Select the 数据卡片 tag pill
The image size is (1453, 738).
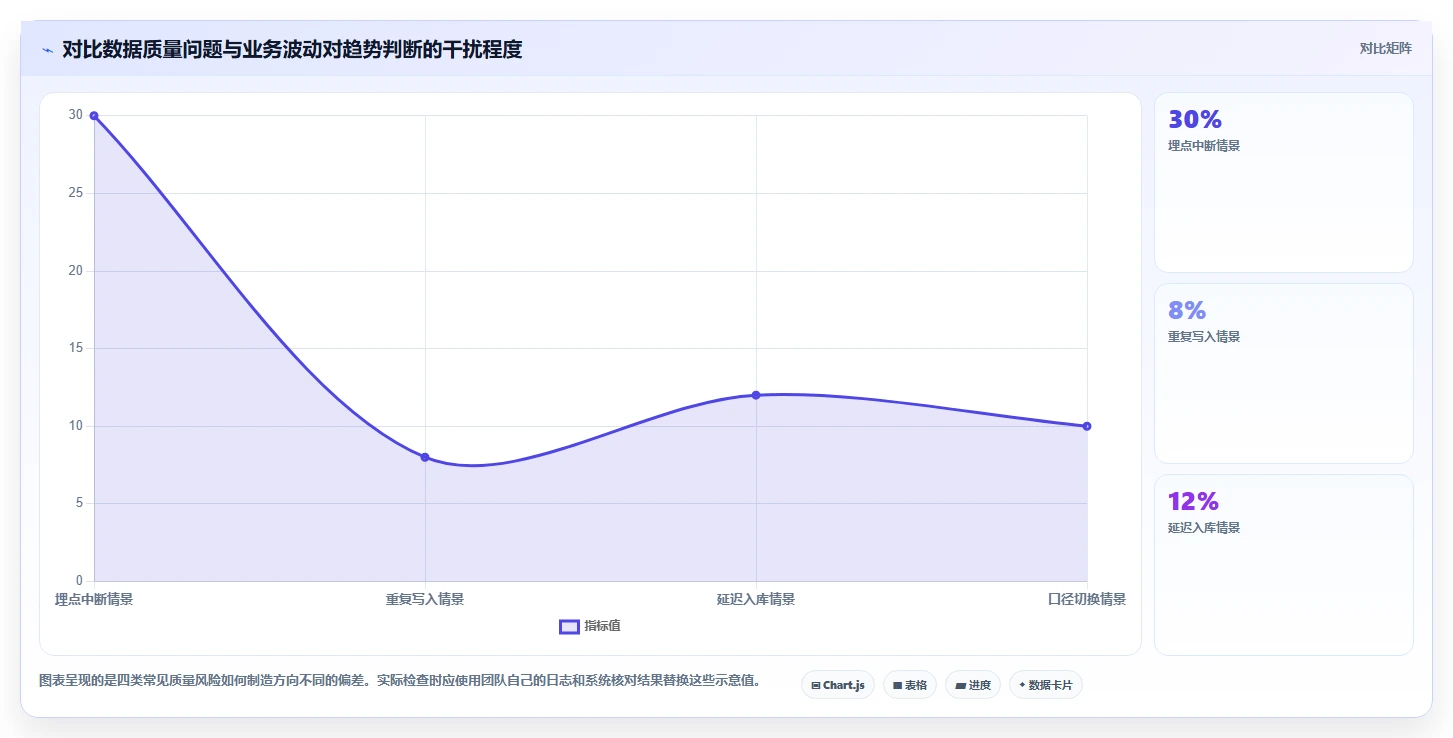[x=1046, y=685]
